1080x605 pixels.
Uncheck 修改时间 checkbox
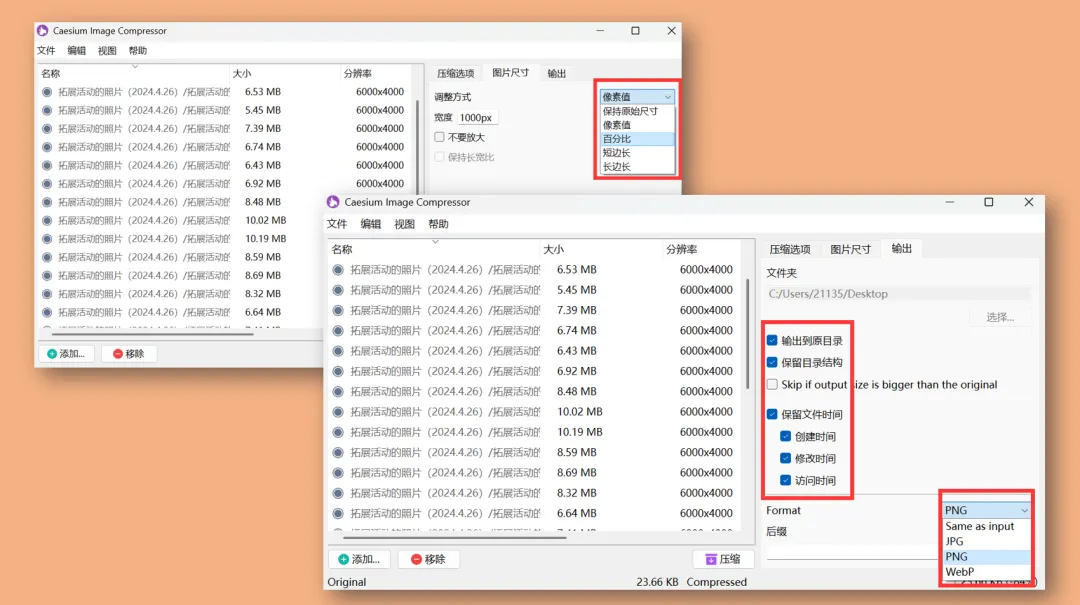pyautogui.click(x=785, y=458)
